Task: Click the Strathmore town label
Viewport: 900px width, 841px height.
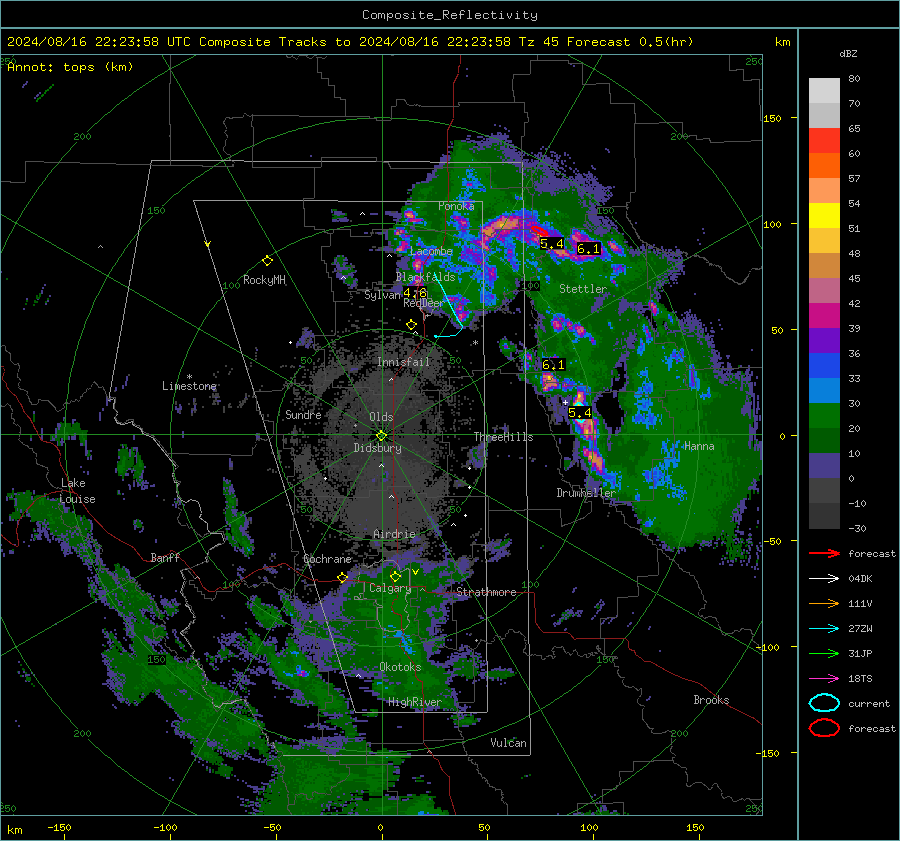Action: (x=486, y=592)
